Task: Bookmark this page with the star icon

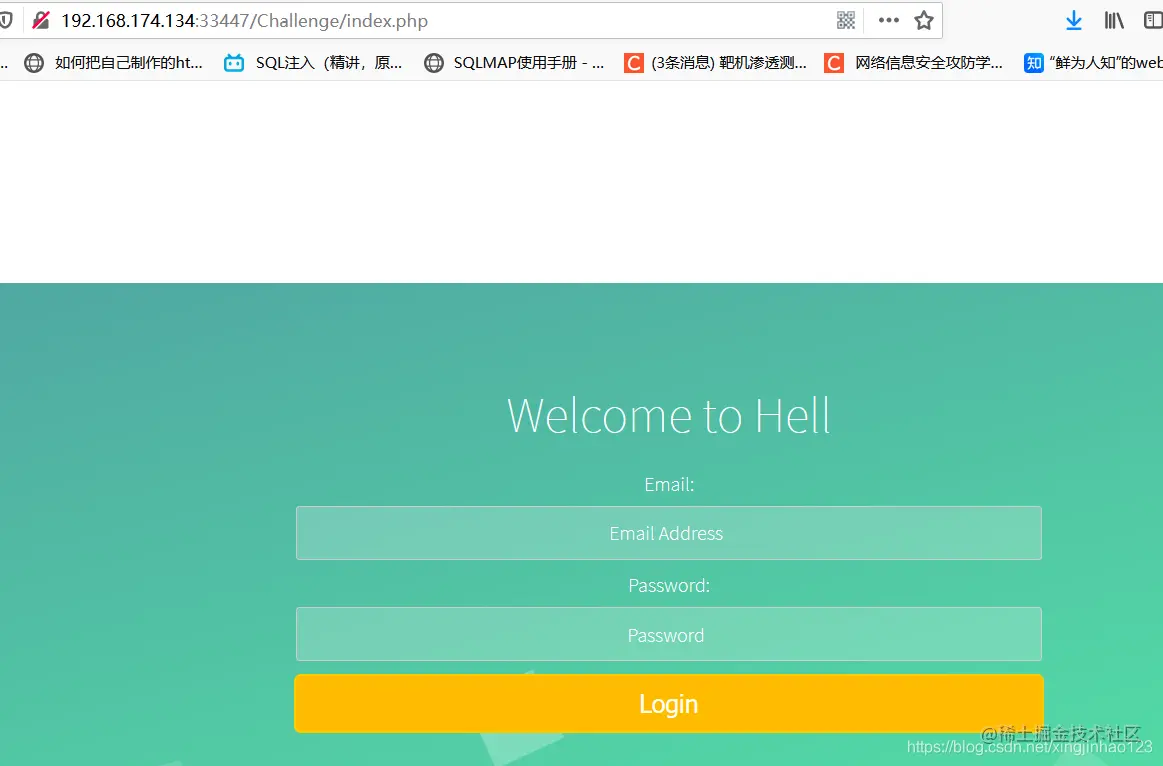Action: pos(923,20)
